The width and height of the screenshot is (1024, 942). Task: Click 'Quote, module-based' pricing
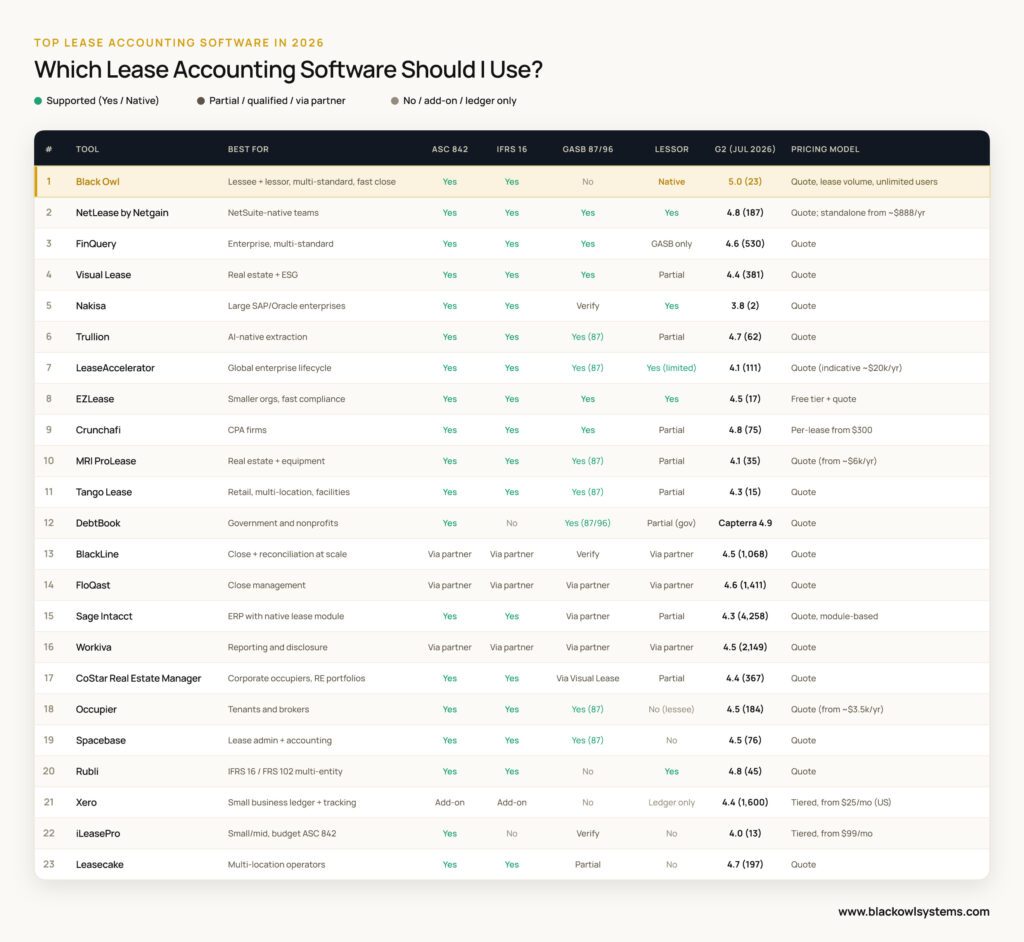tap(834, 616)
